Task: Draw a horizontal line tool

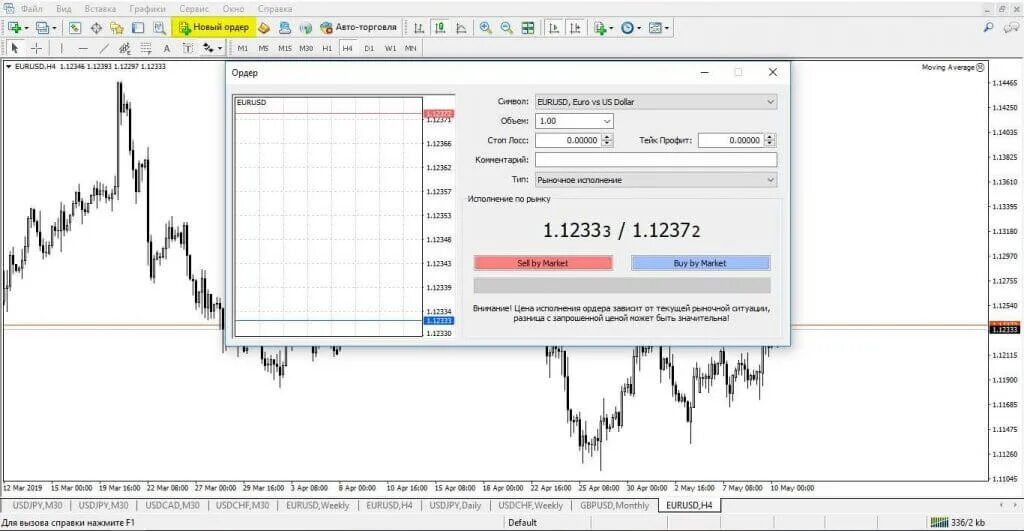Action: [x=83, y=48]
